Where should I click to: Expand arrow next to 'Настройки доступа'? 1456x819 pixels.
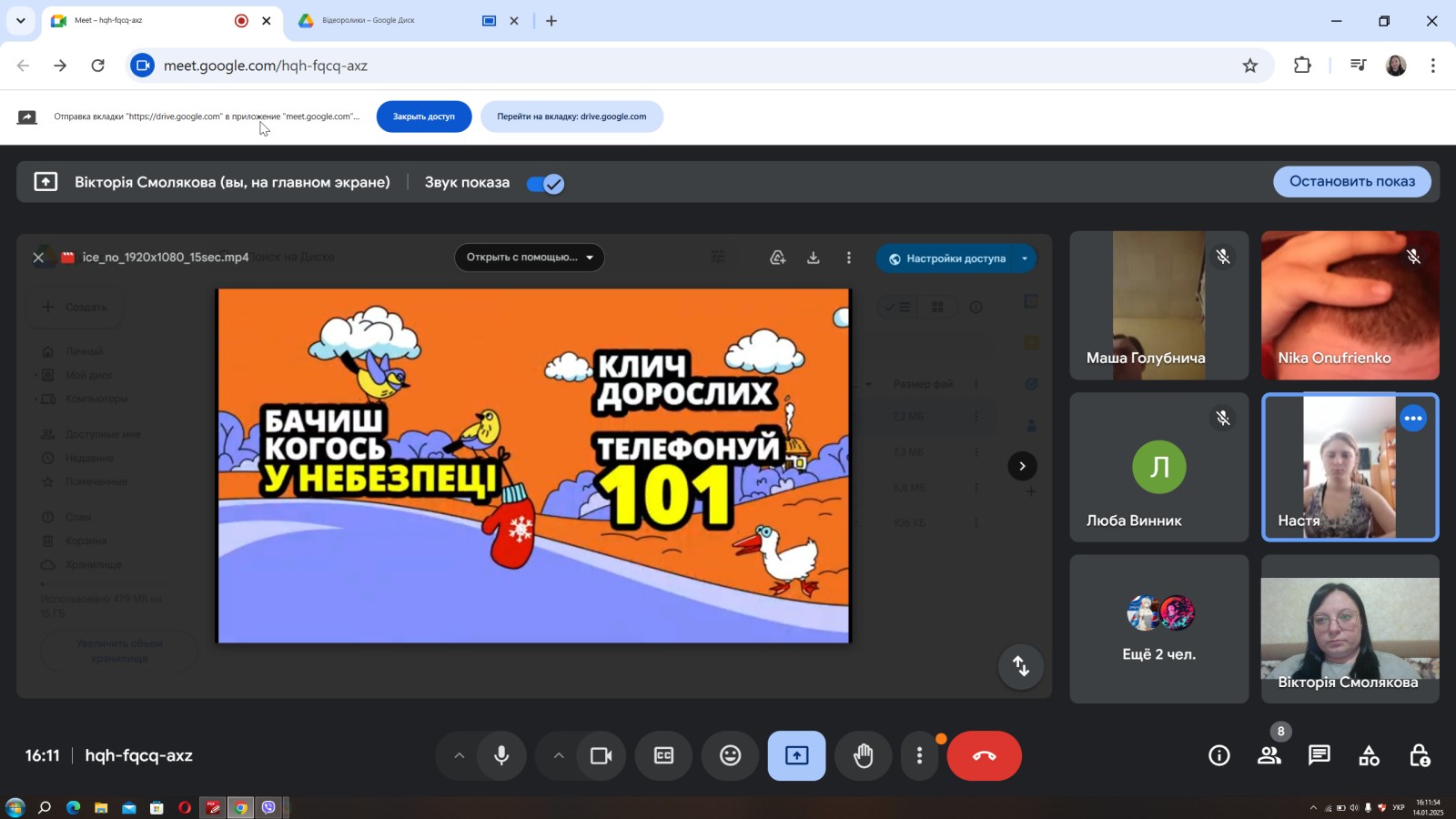click(1025, 258)
